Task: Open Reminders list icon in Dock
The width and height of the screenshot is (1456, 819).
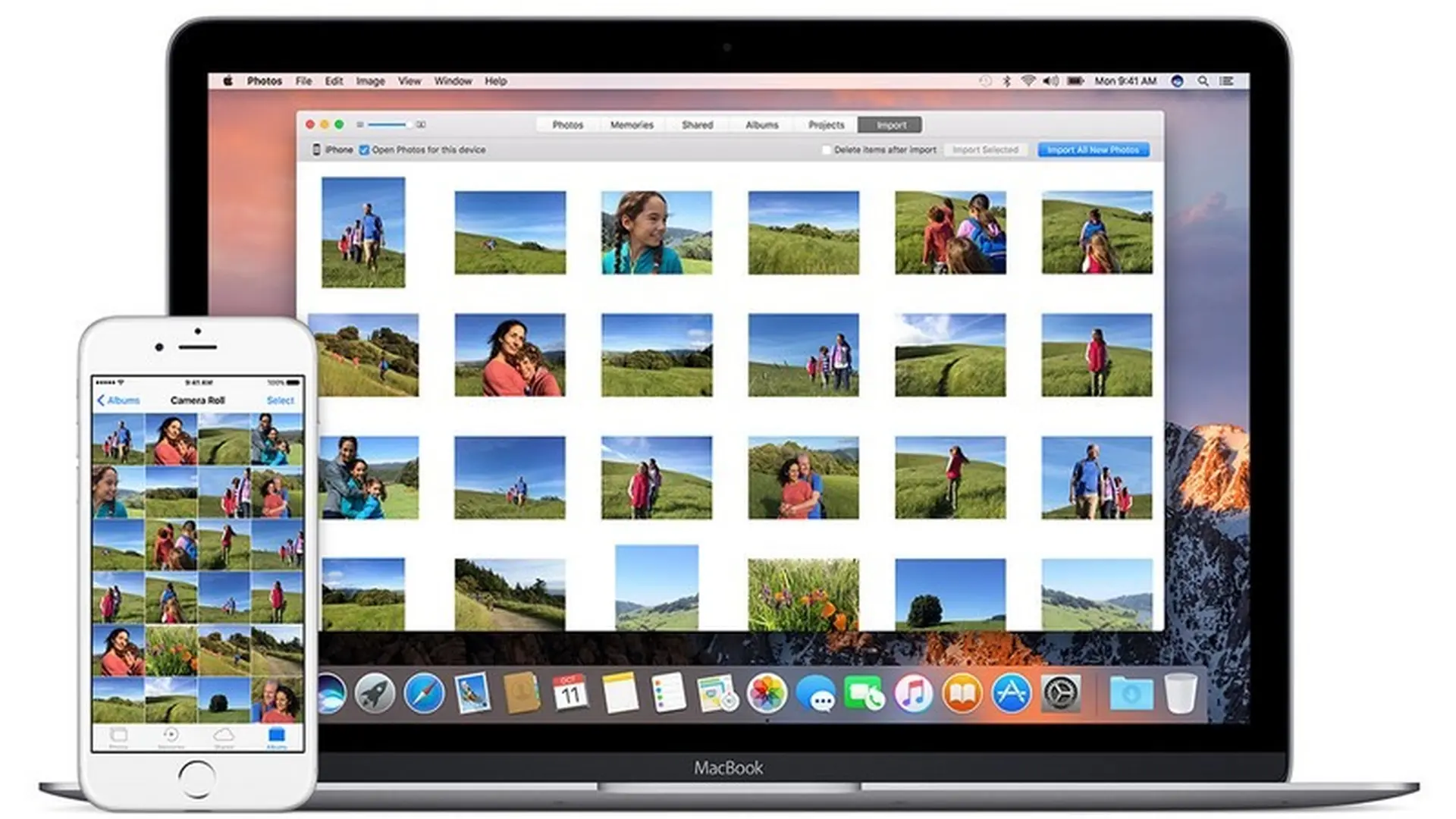Action: click(x=668, y=693)
